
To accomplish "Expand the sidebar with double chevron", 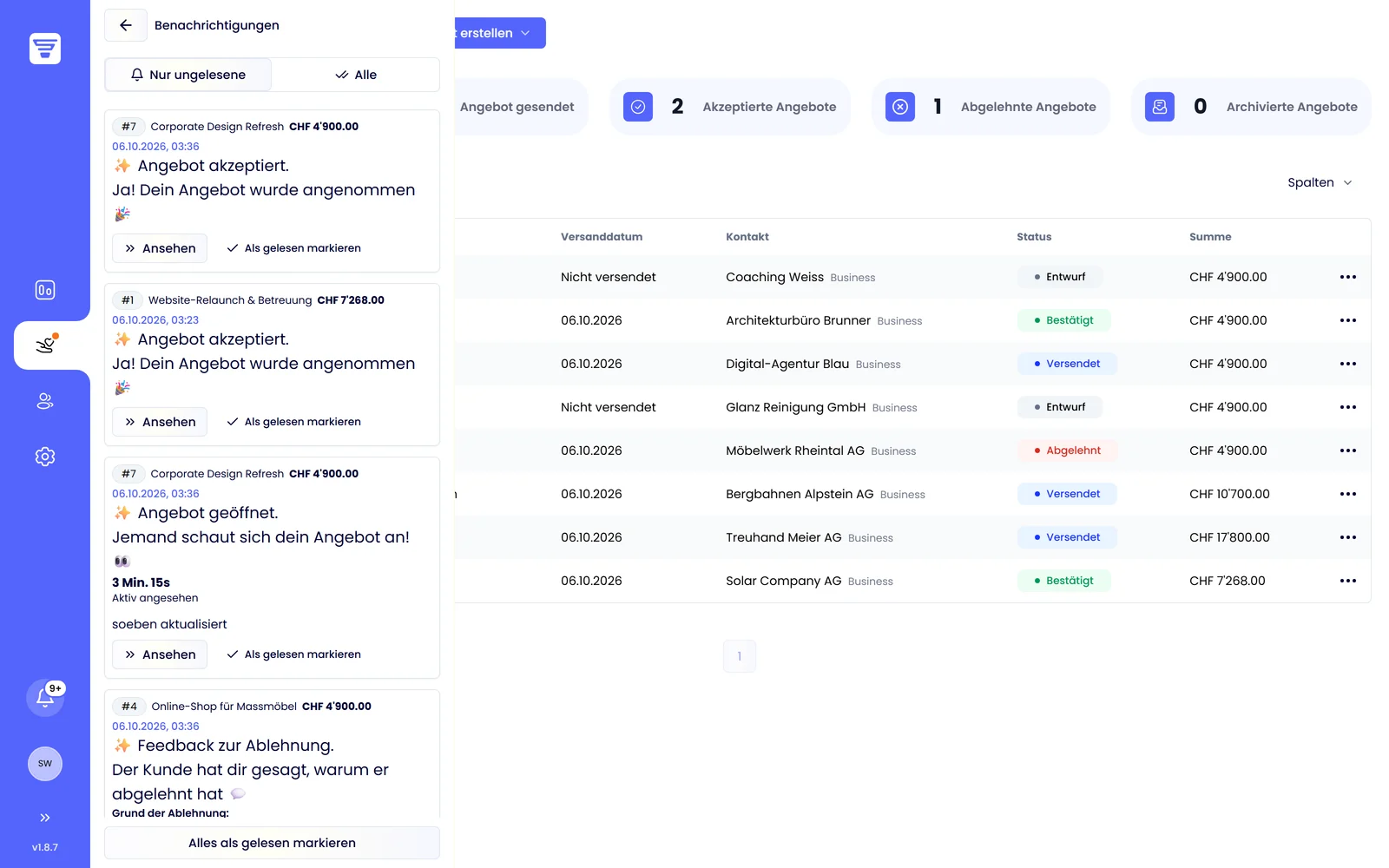I will tap(45, 818).
